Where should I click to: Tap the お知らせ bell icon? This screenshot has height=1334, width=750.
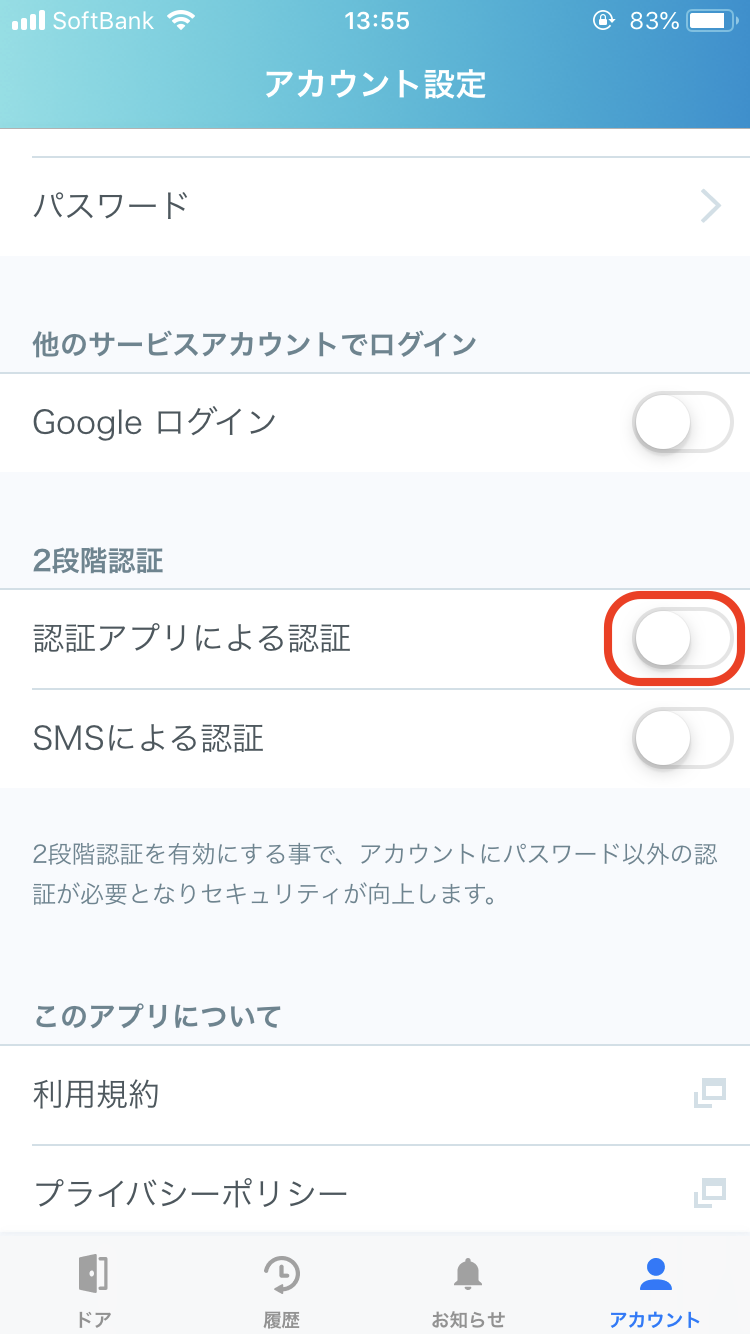pyautogui.click(x=468, y=1274)
